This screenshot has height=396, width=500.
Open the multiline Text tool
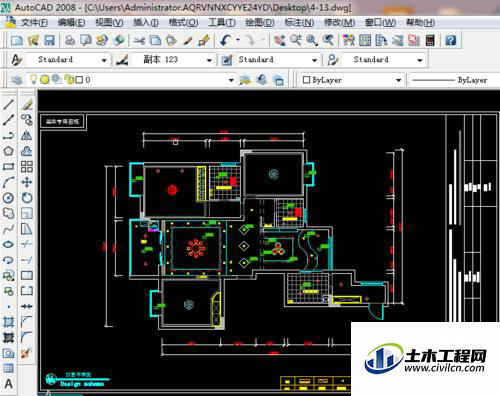point(8,384)
